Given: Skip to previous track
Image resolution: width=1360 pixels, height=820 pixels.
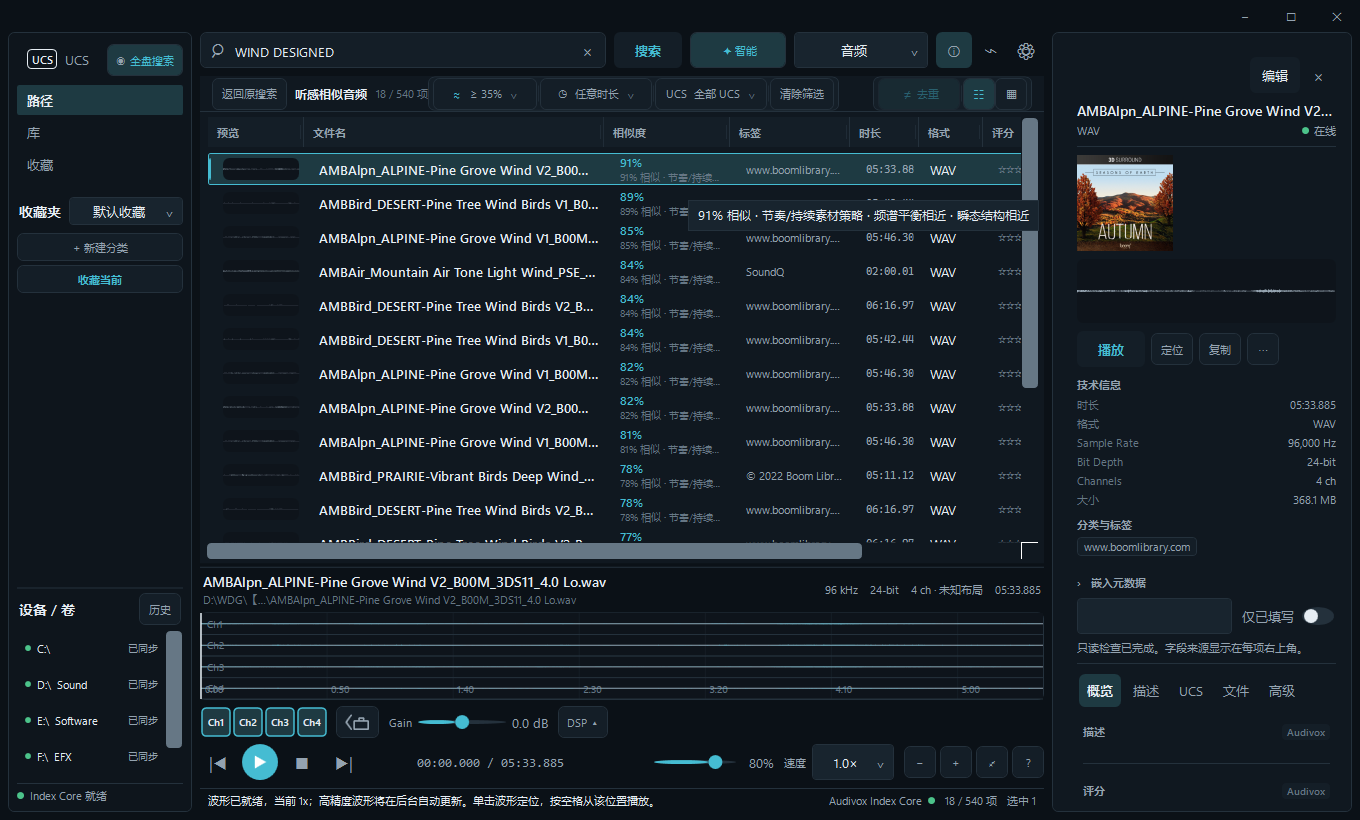Looking at the screenshot, I should coord(218,763).
